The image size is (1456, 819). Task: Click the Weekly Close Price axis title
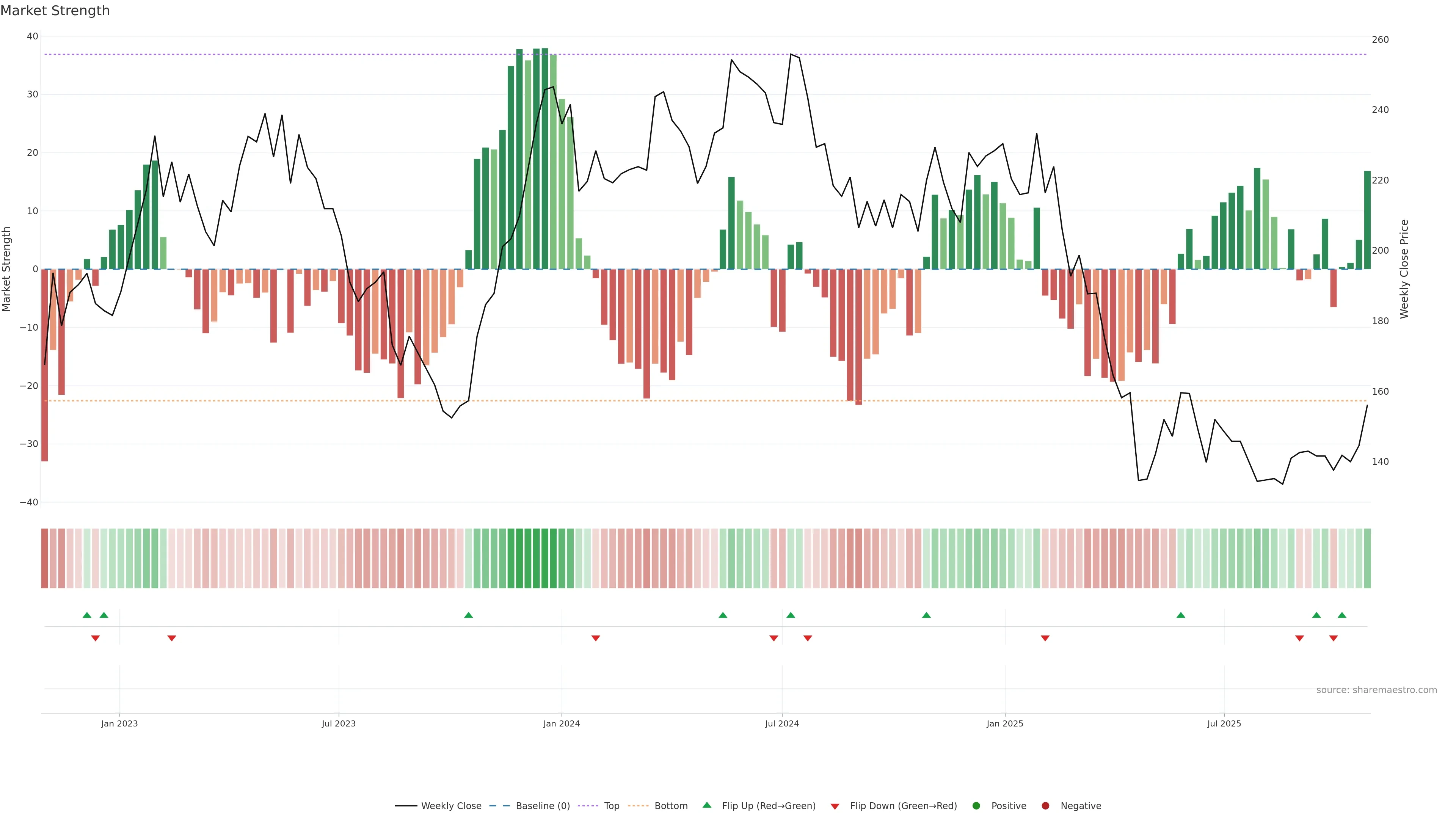(x=1404, y=269)
